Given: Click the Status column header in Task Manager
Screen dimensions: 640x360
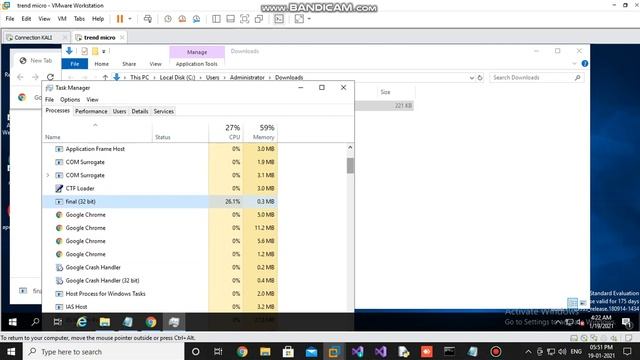Looking at the screenshot, I should [180, 132].
